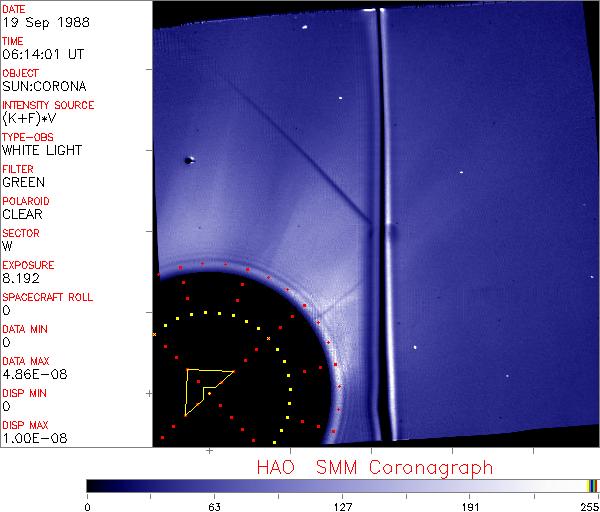Click the SECTOR label
Image resolution: width=600 pixels, height=512 pixels.
21,233
